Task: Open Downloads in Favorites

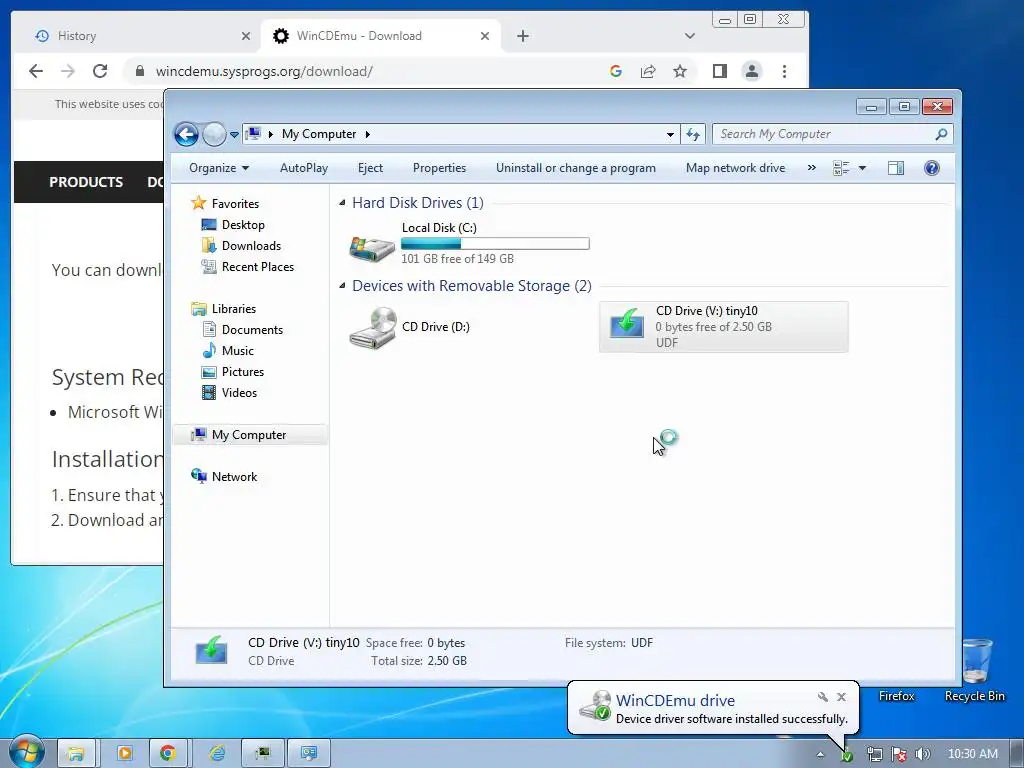Action: [x=251, y=246]
